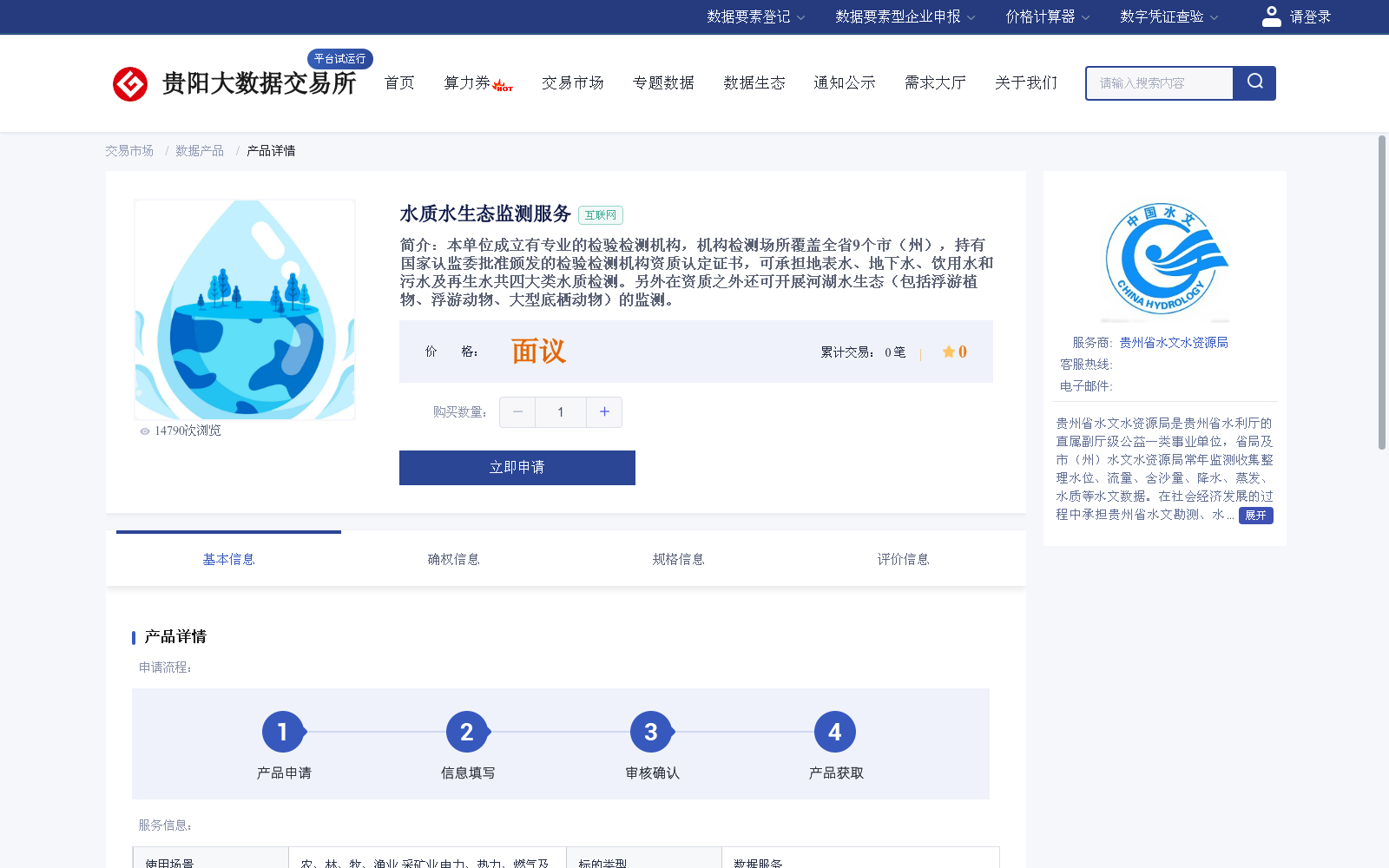1389x868 pixels.
Task: Click step 3 审核确认 circle
Action: pos(651,732)
